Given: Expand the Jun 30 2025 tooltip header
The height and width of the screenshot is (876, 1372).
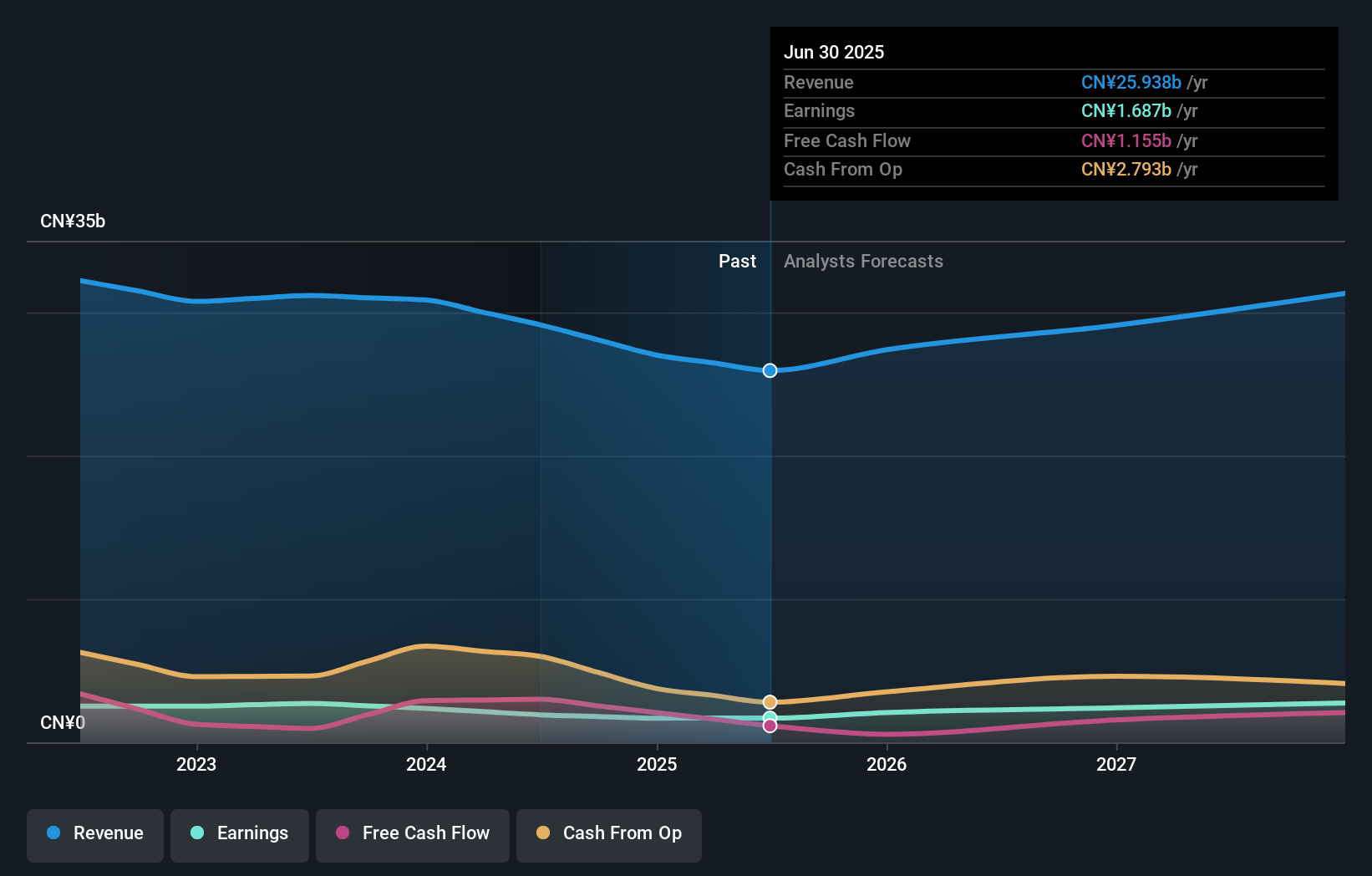Looking at the screenshot, I should point(834,52).
